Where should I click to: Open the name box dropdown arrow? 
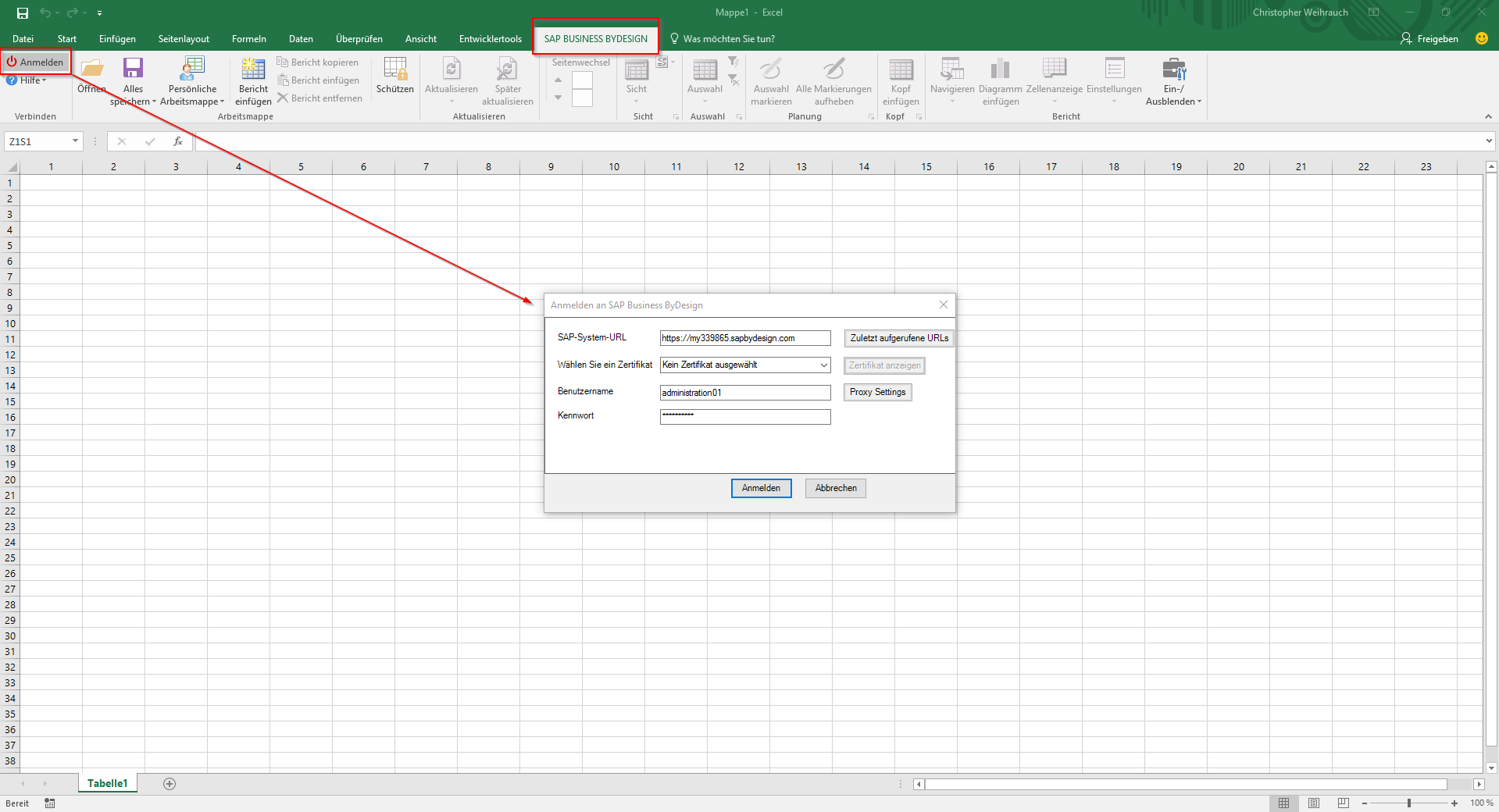point(75,141)
